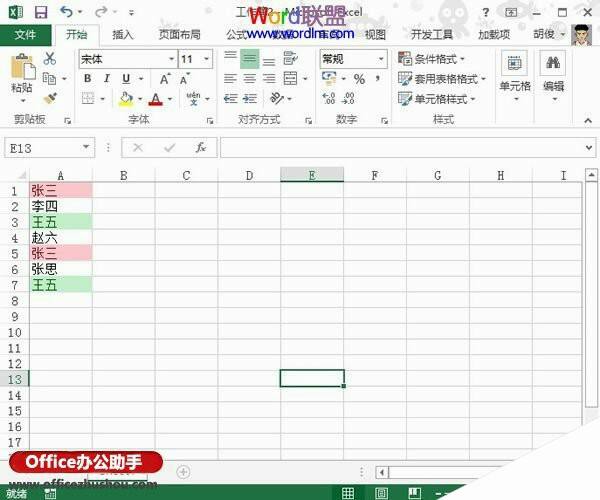Select the Format Painter brush
Screen dimensions: 600x500
click(50, 99)
